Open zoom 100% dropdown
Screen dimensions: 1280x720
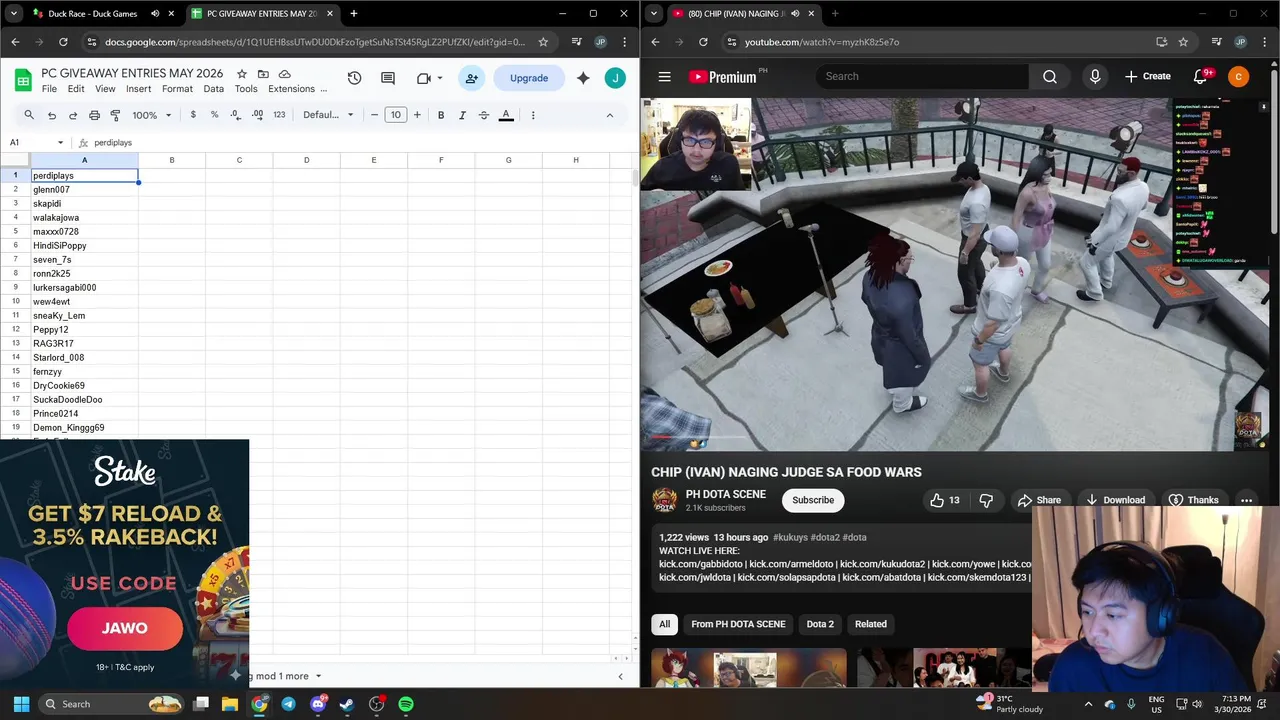pyautogui.click(x=152, y=115)
